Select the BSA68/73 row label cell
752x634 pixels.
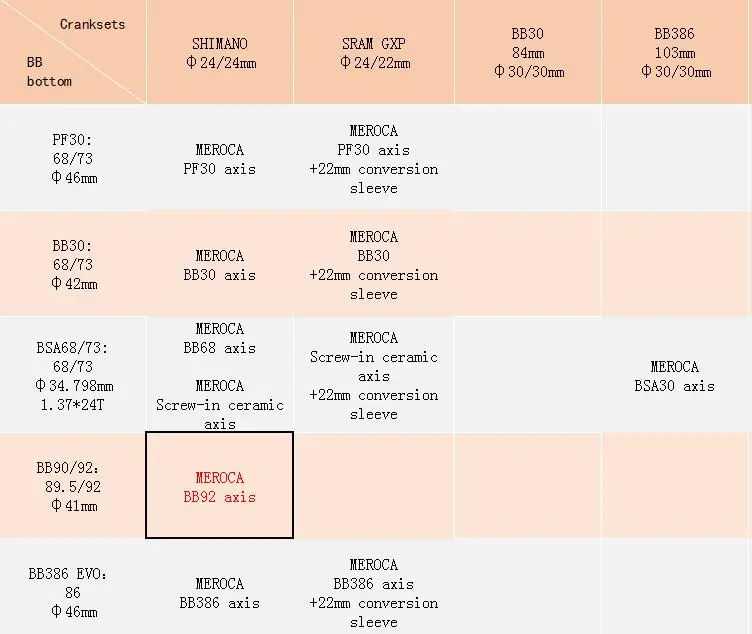pyautogui.click(x=73, y=375)
